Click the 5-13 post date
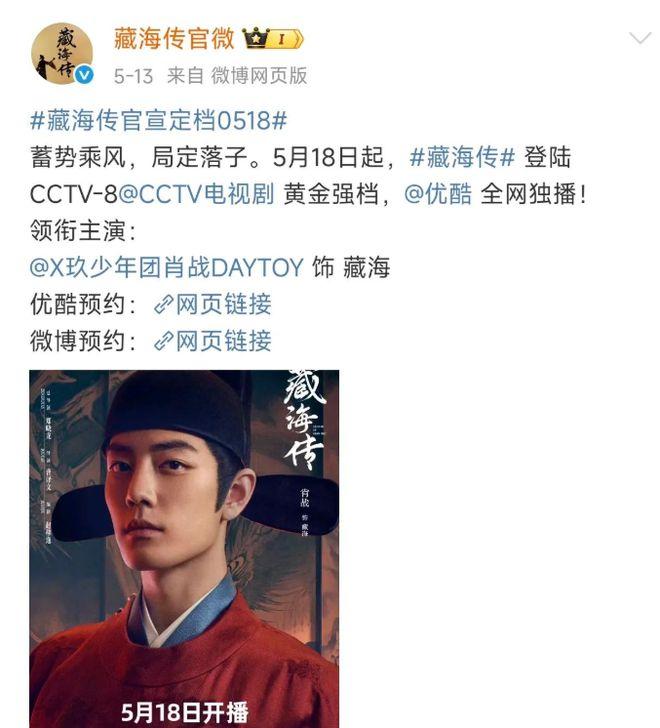The width and height of the screenshot is (660, 728). click(x=133, y=76)
